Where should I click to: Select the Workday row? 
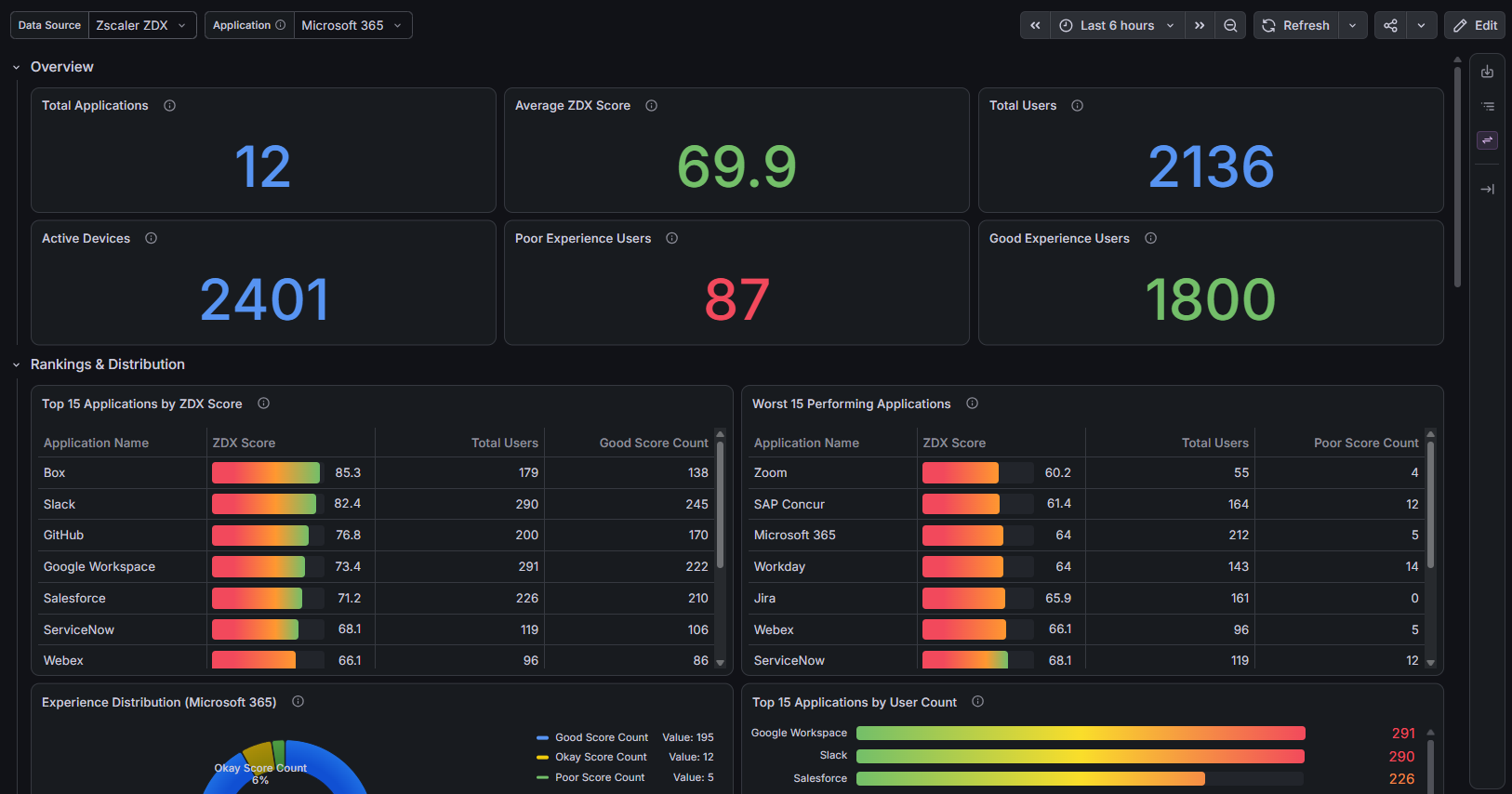(x=1086, y=566)
